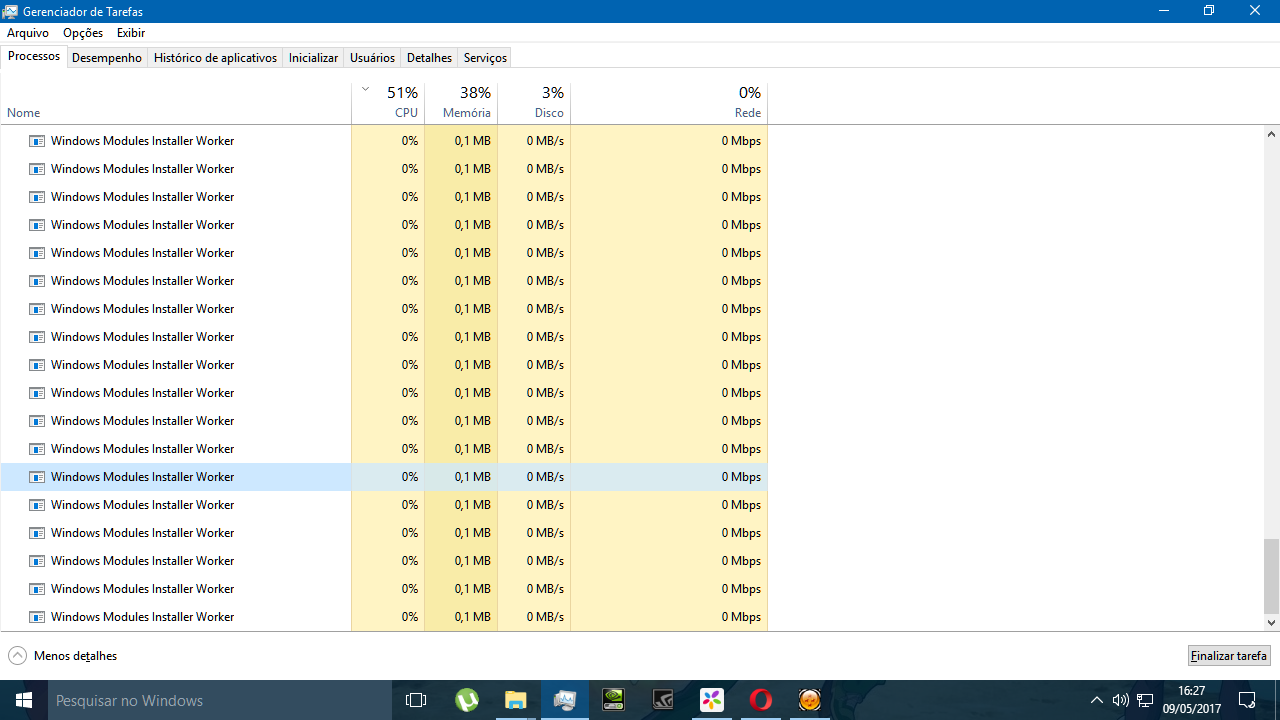Click the process icon of the highlighted row
The width and height of the screenshot is (1280, 720).
tap(37, 477)
